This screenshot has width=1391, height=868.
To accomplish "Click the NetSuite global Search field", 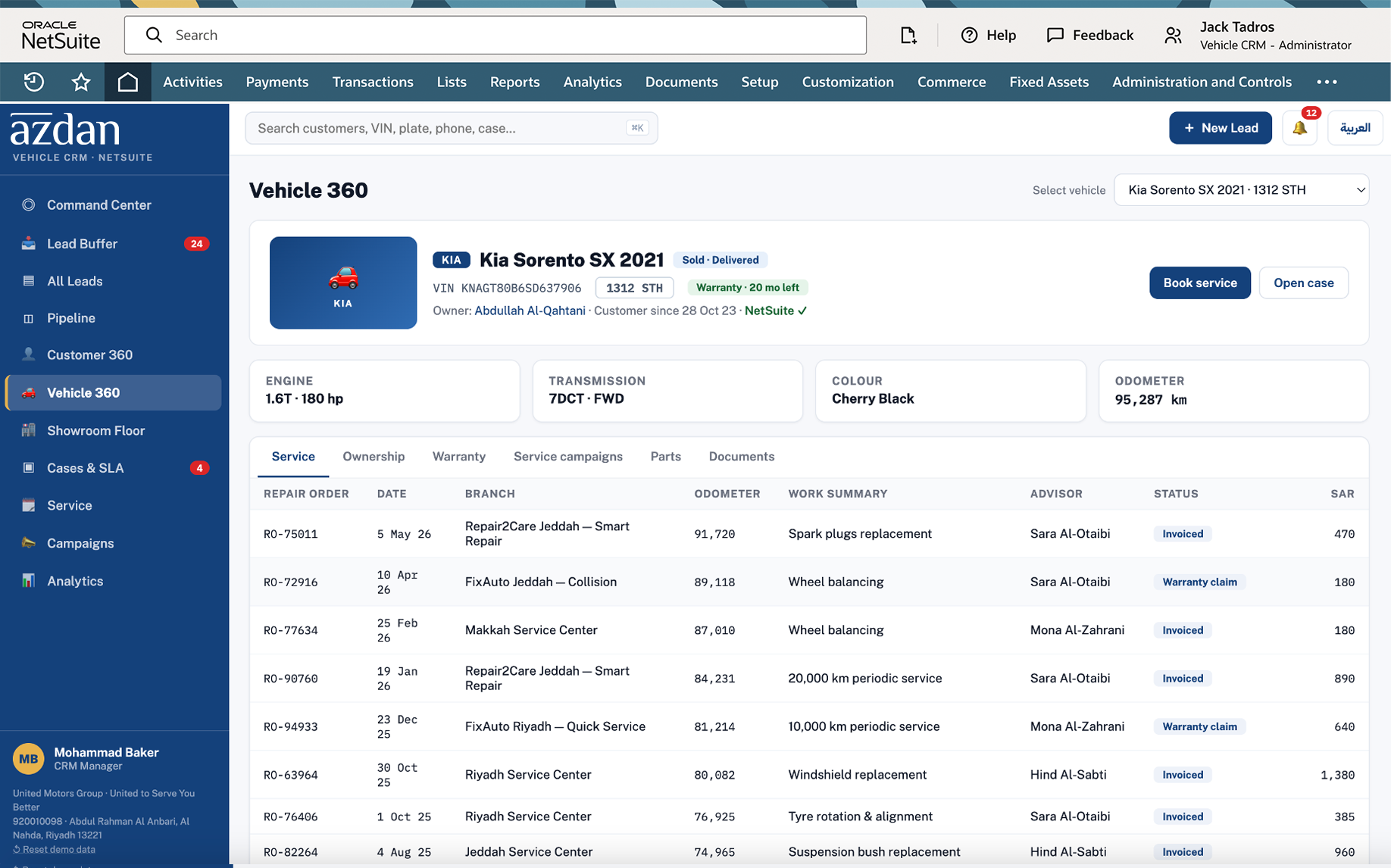I will [495, 35].
